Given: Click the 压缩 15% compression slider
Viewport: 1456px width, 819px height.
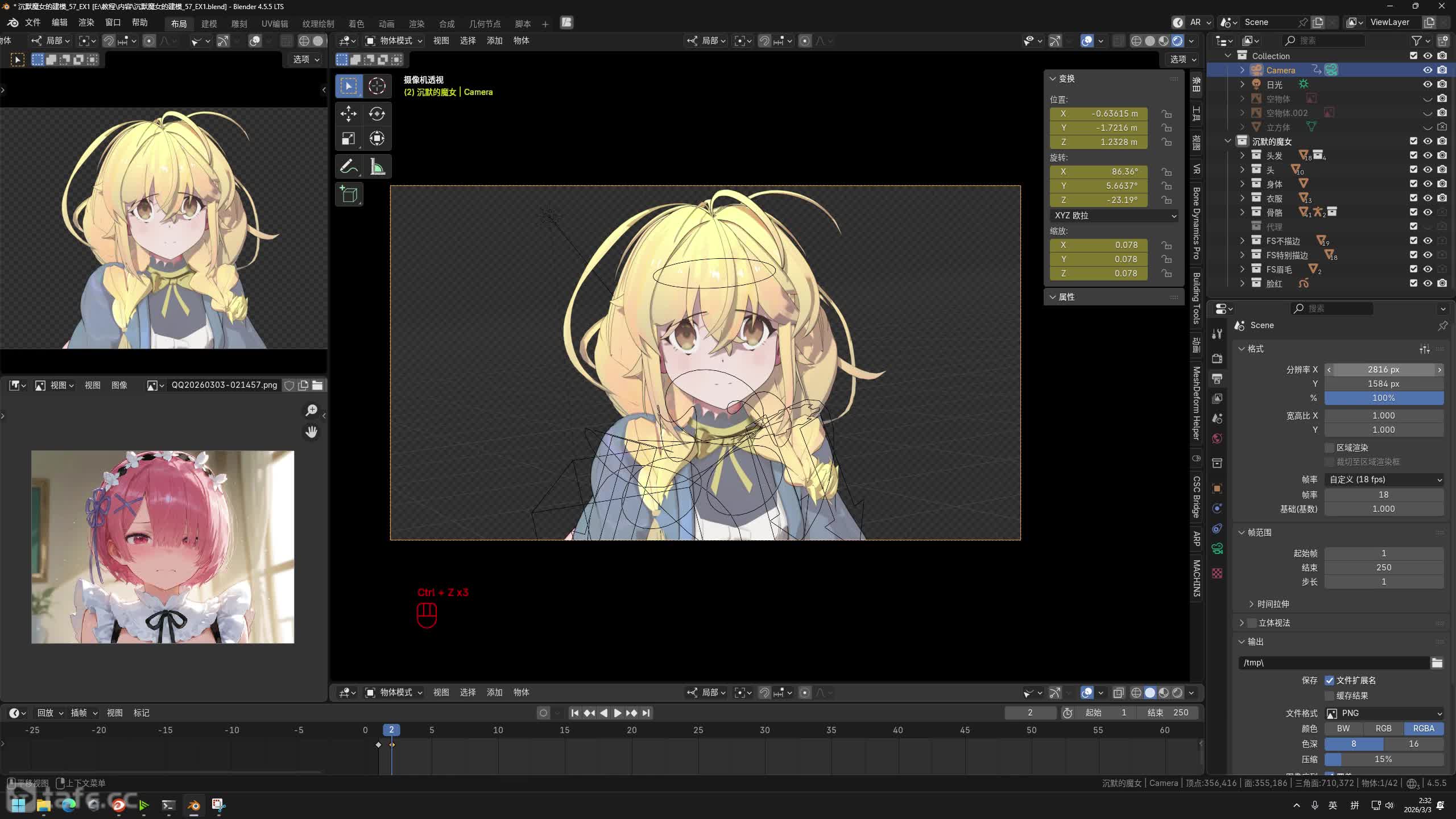Looking at the screenshot, I should tap(1384, 759).
